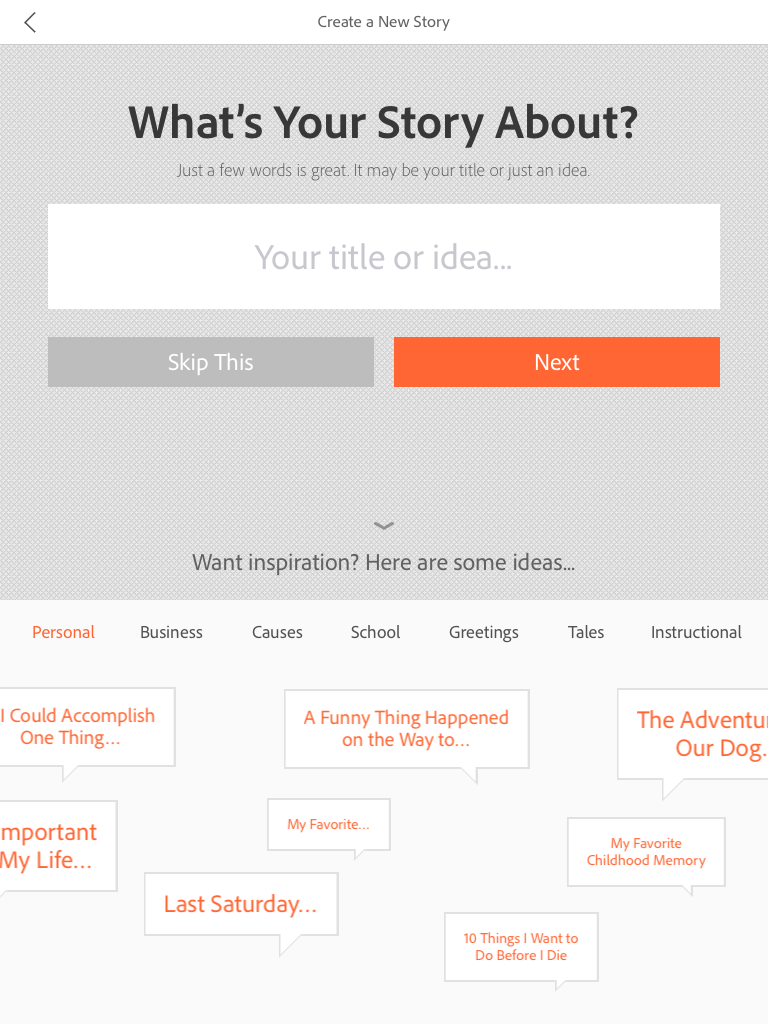Open the Causes category tab

277,632
